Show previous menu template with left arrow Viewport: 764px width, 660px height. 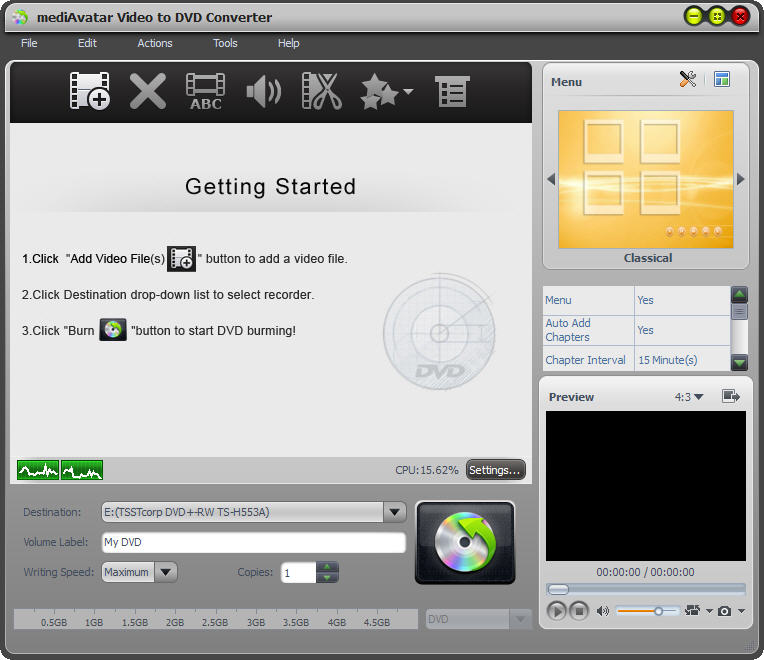coord(551,179)
